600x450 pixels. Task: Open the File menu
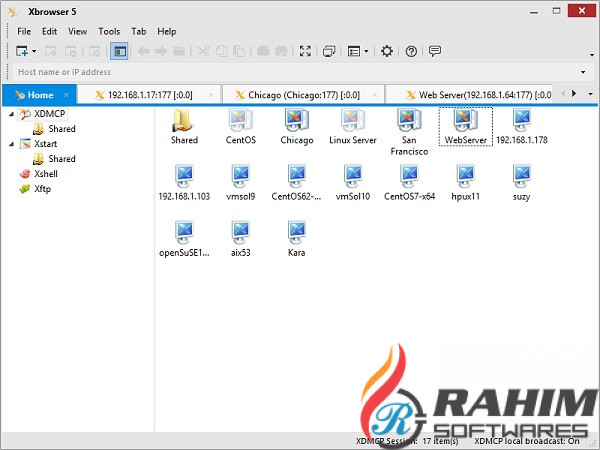(24, 31)
